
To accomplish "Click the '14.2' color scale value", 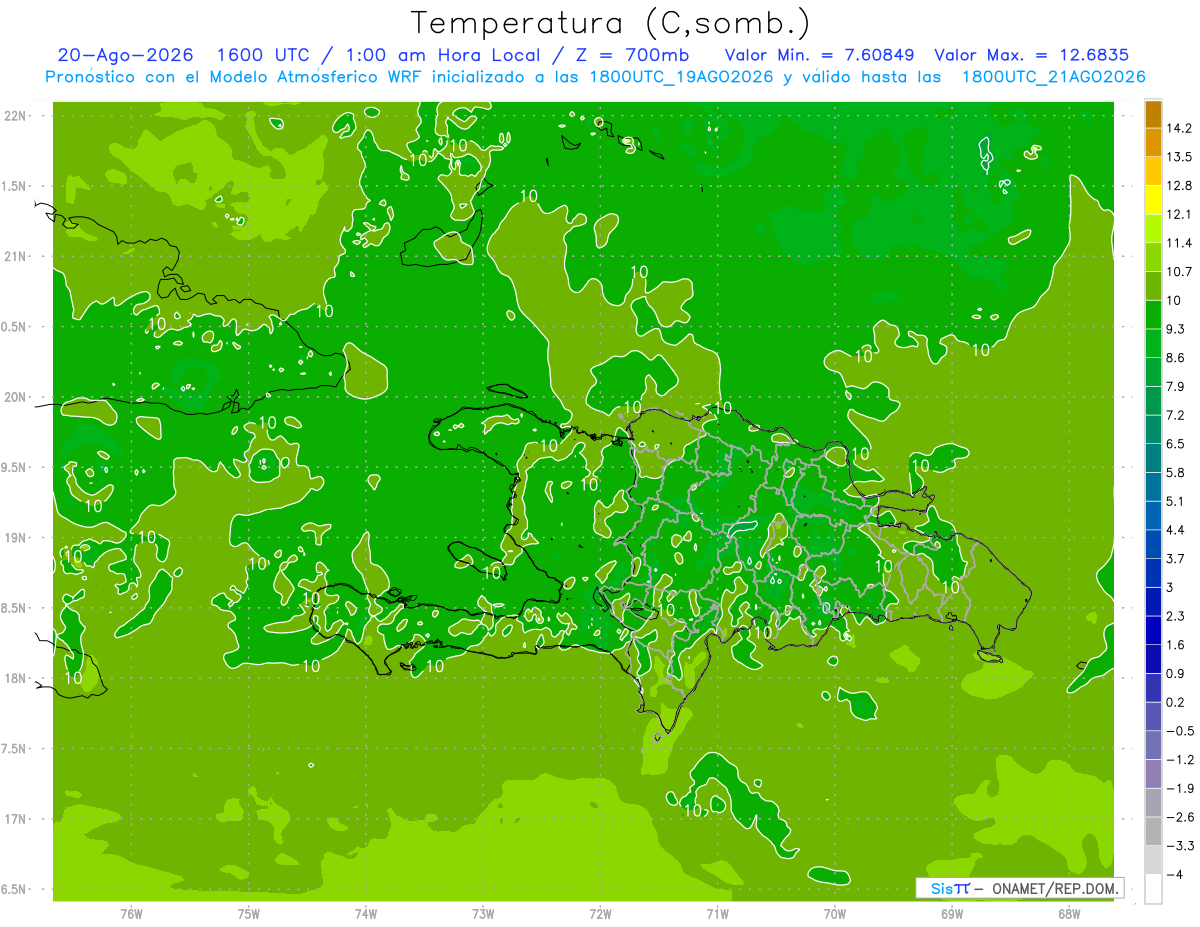I will coord(1180,128).
